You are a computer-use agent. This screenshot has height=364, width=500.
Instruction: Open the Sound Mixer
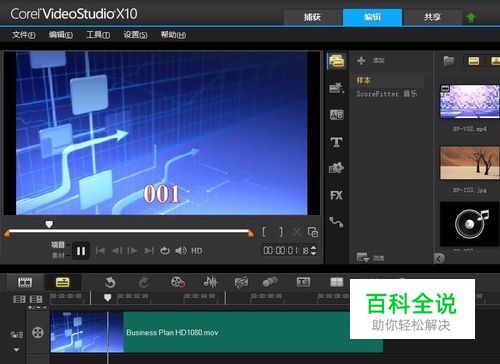point(210,282)
